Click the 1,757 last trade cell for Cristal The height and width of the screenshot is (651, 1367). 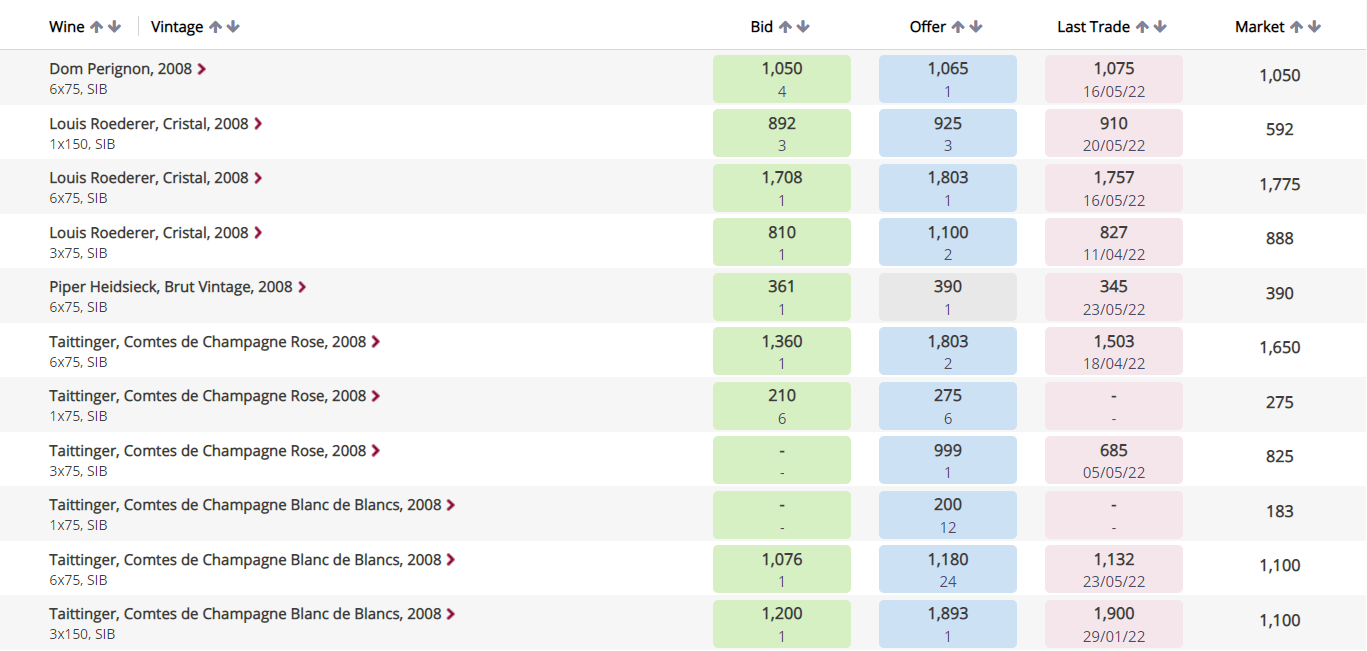pos(1114,188)
